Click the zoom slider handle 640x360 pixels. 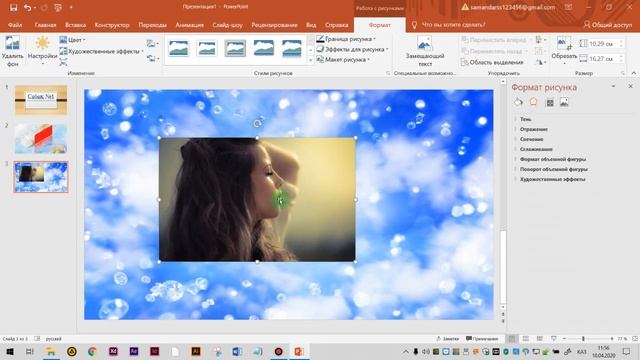point(583,339)
